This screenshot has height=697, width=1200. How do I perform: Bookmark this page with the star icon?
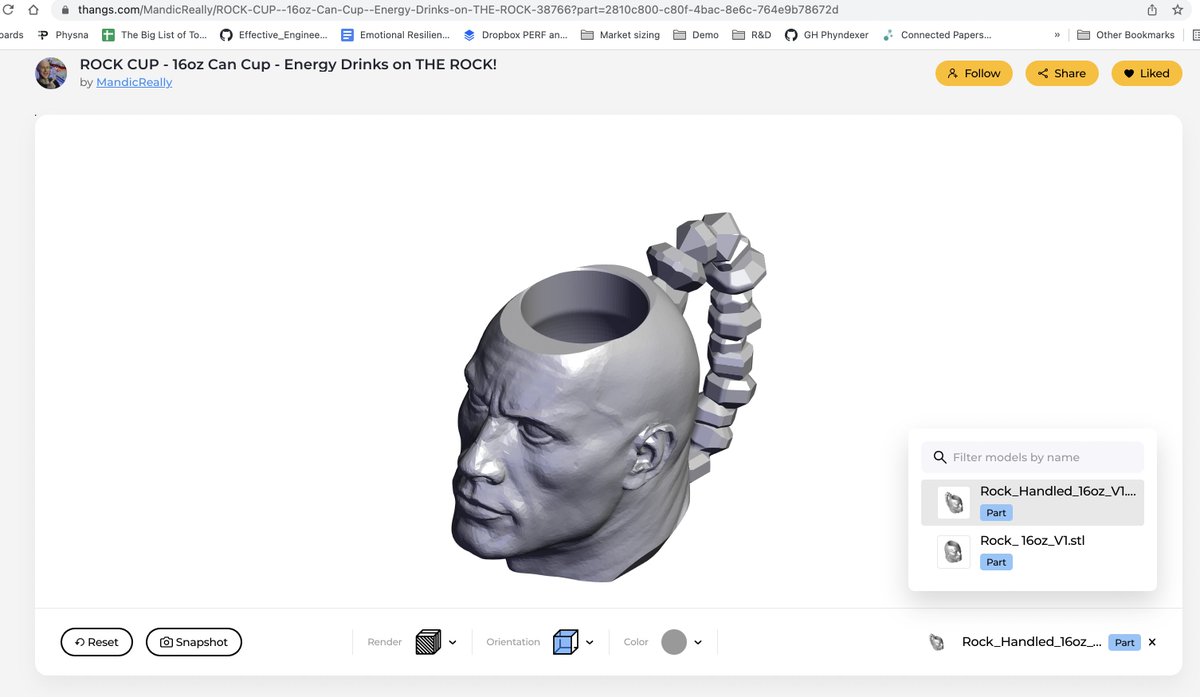tap(1178, 10)
